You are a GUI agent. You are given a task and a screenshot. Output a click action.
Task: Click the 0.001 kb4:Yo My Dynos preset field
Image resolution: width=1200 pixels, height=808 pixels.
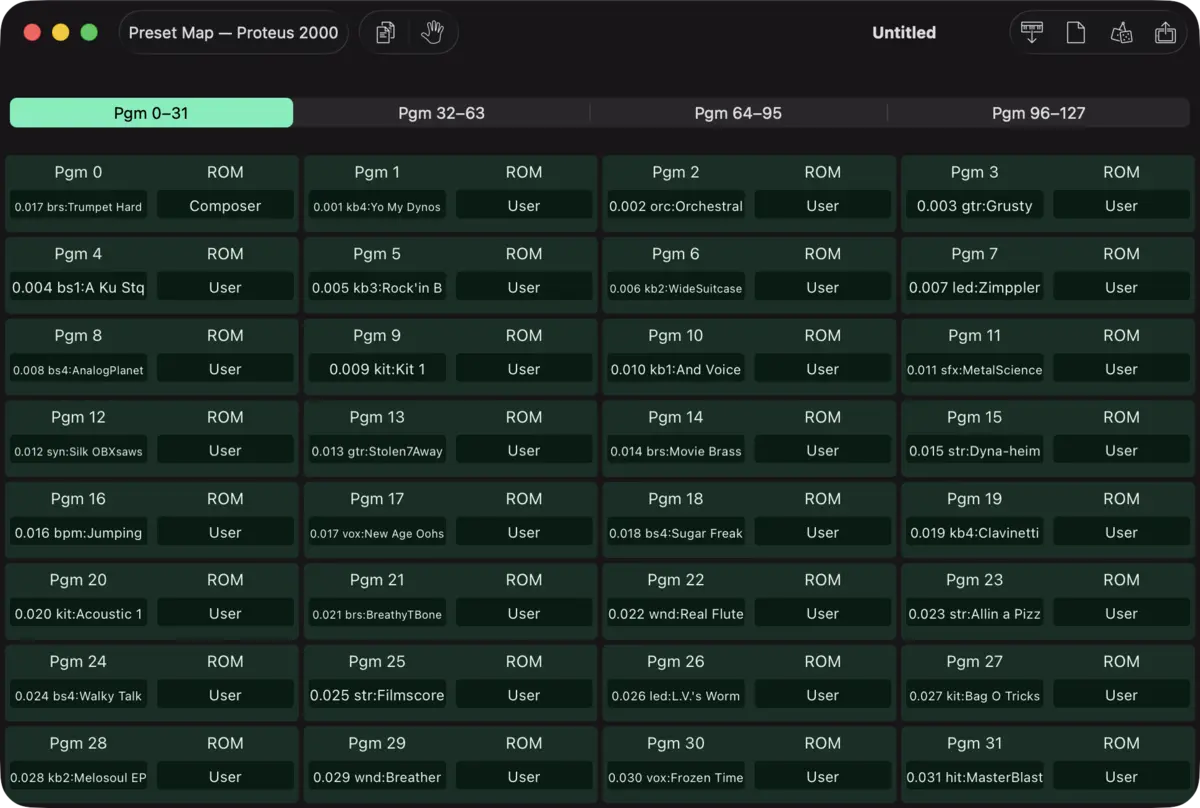click(x=377, y=206)
